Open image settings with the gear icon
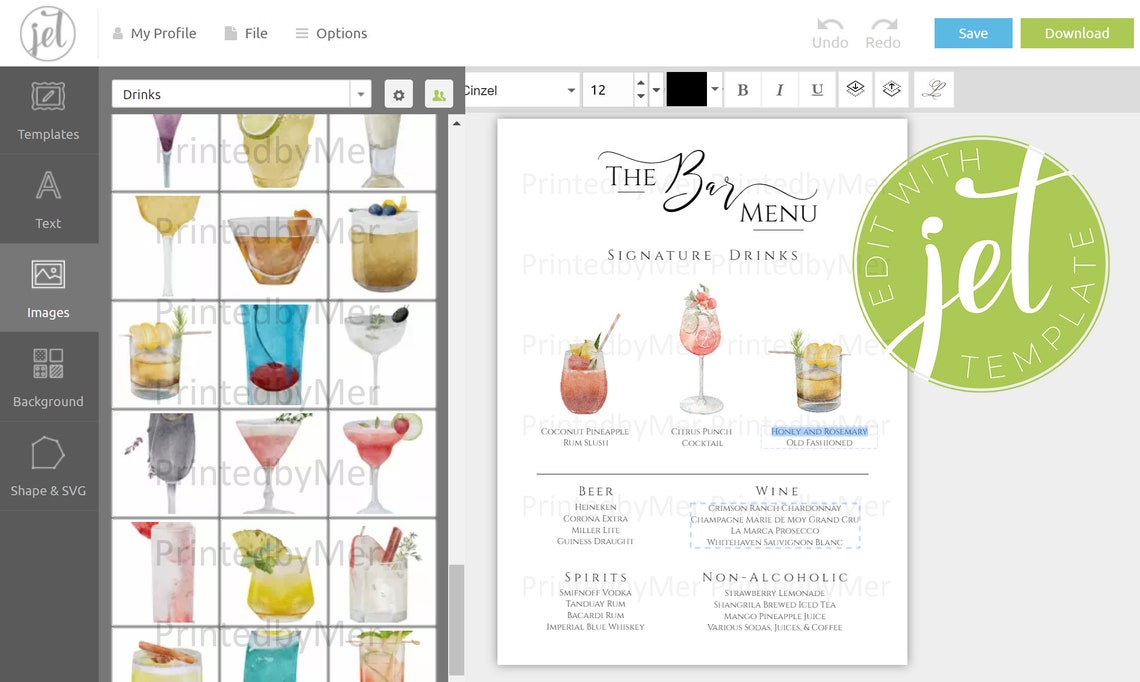This screenshot has height=682, width=1140. coord(398,93)
